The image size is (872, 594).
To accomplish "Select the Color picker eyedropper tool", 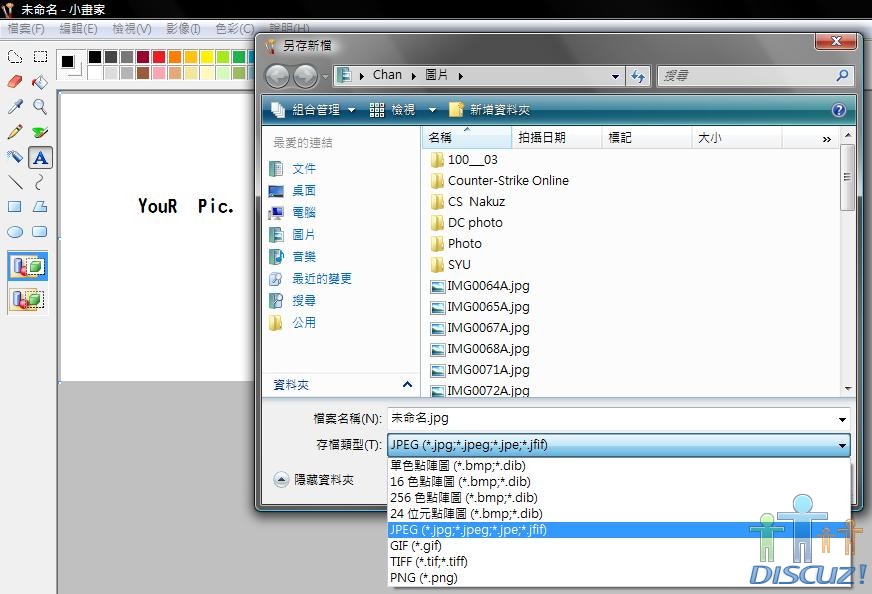I will point(15,107).
